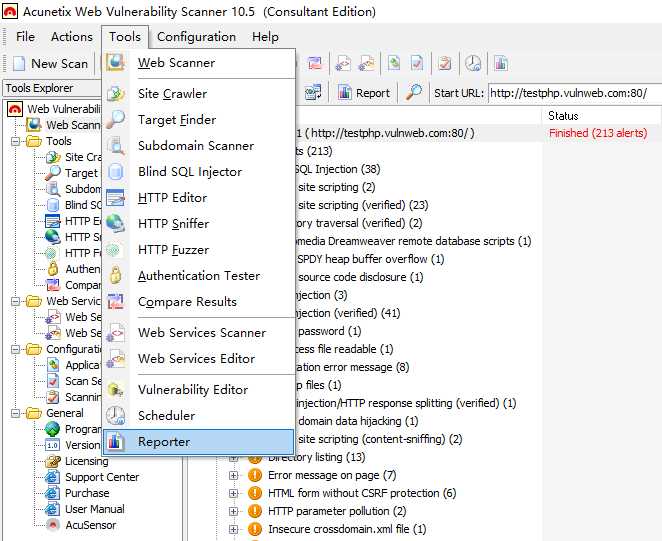Click the green Application Settings toolbar icon
This screenshot has height=541, width=662.
coord(394,63)
